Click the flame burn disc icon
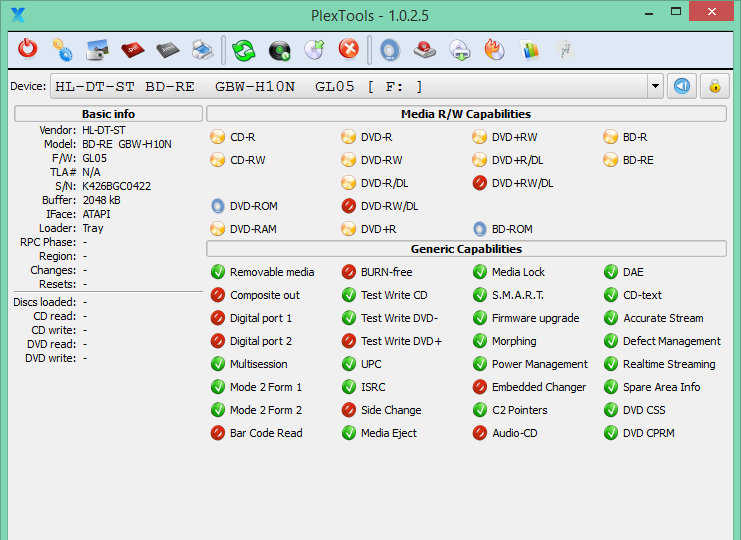 (495, 50)
